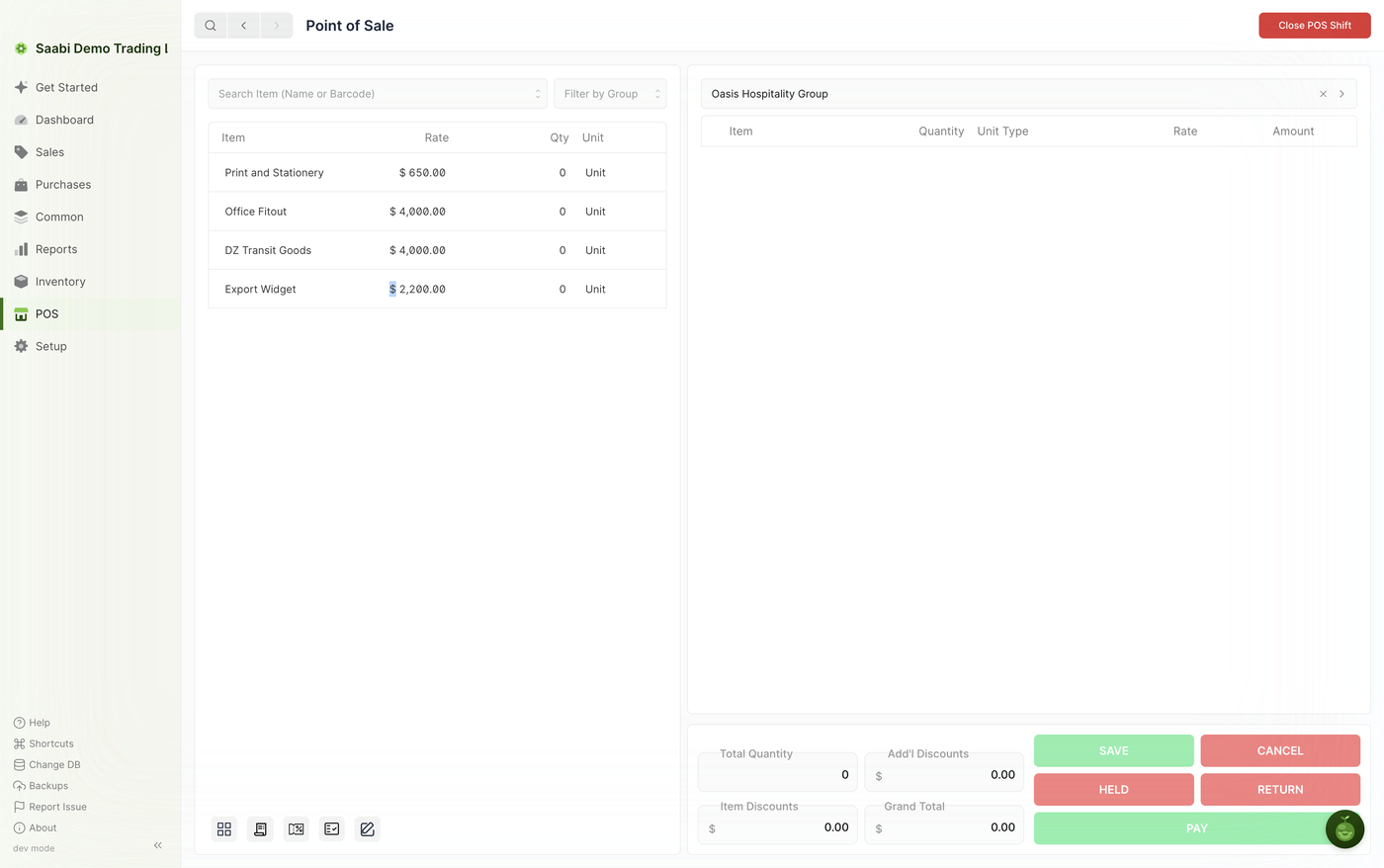
Task: Open search with the magnifier icon
Action: pyautogui.click(x=211, y=26)
